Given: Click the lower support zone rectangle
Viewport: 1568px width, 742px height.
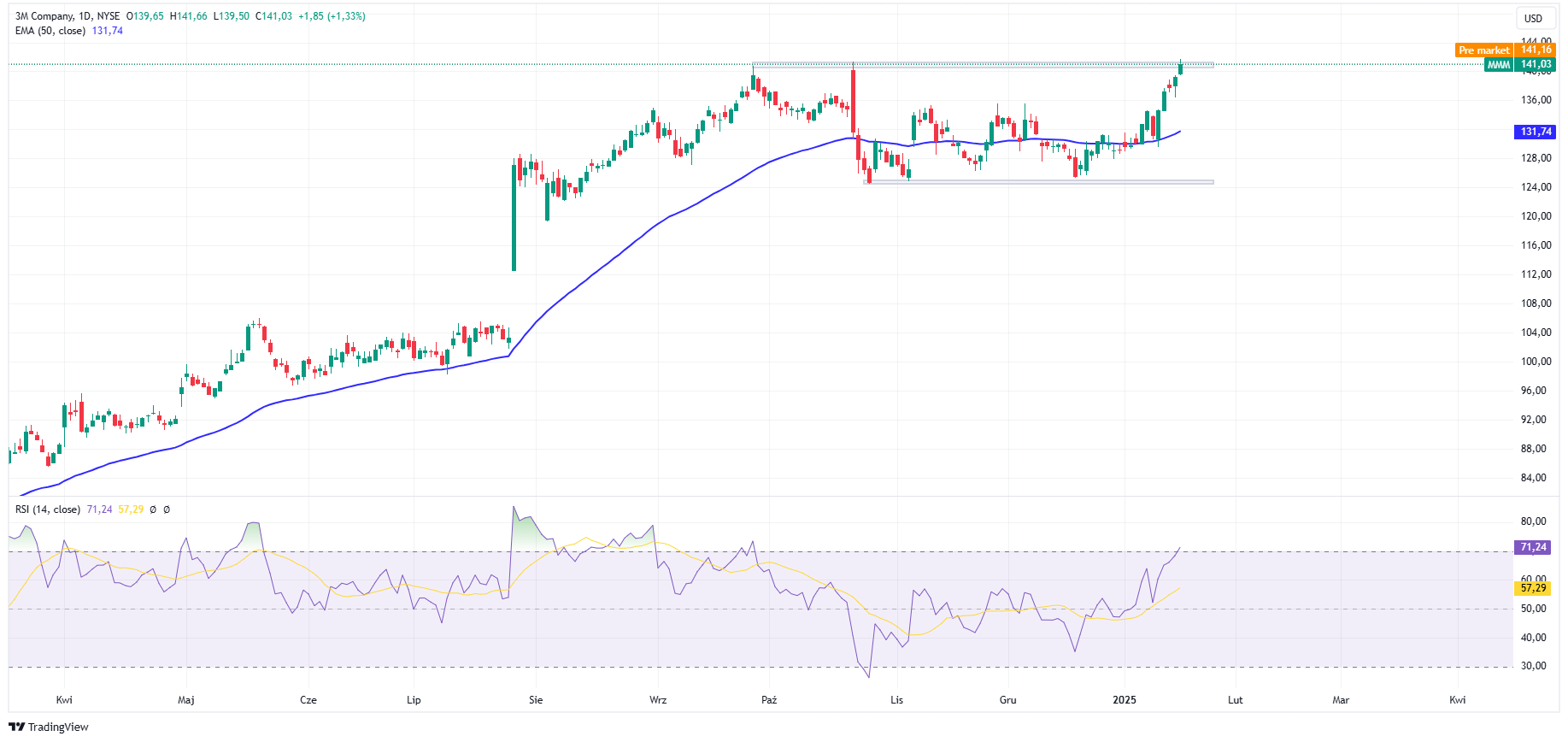Looking at the screenshot, I should pyautogui.click(x=1039, y=182).
